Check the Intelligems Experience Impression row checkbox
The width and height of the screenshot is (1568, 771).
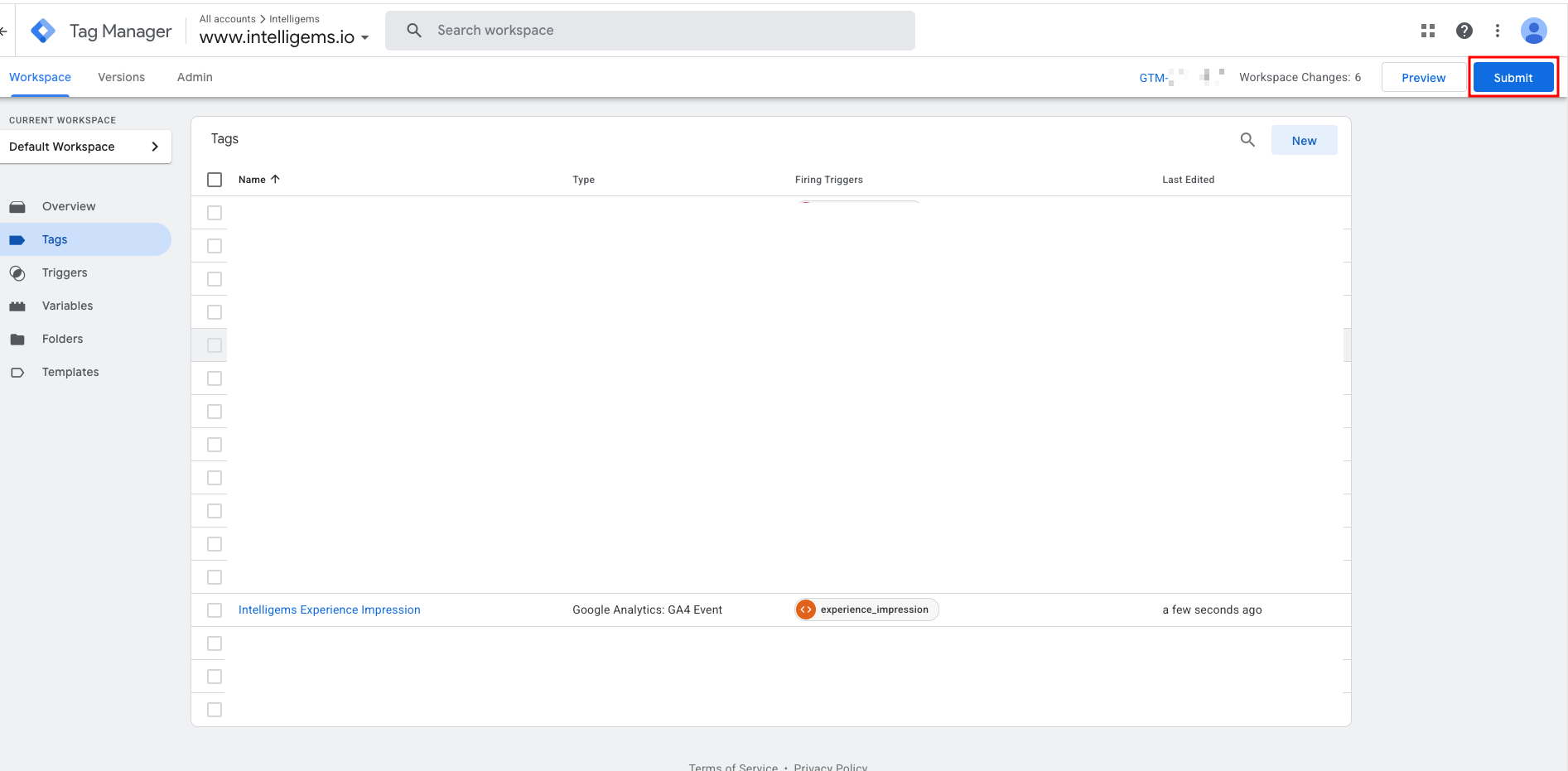click(215, 610)
